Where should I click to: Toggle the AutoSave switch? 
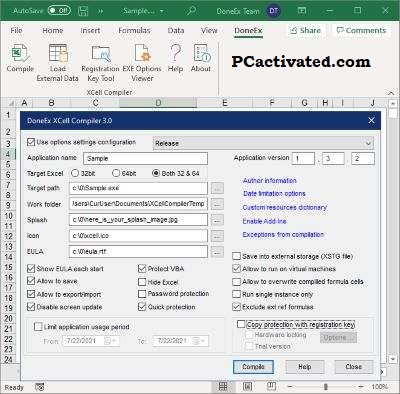pyautogui.click(x=59, y=11)
